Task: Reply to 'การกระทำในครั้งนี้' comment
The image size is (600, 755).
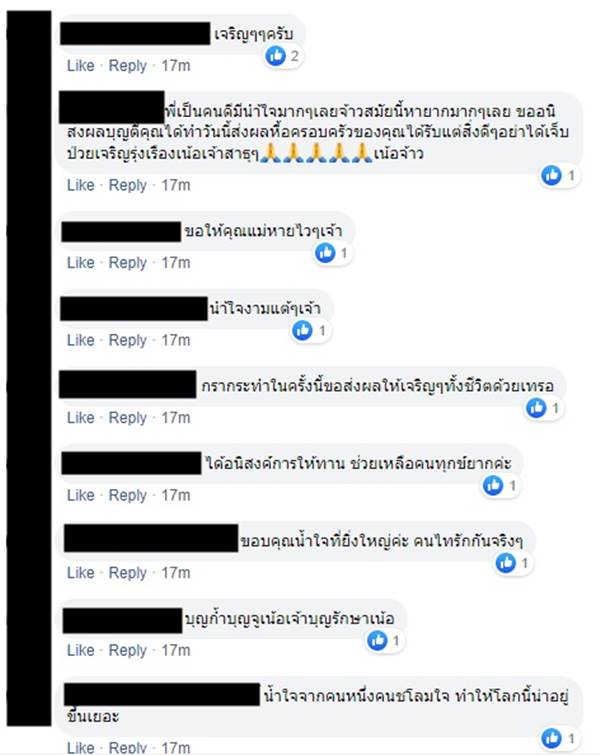Action: click(x=128, y=418)
